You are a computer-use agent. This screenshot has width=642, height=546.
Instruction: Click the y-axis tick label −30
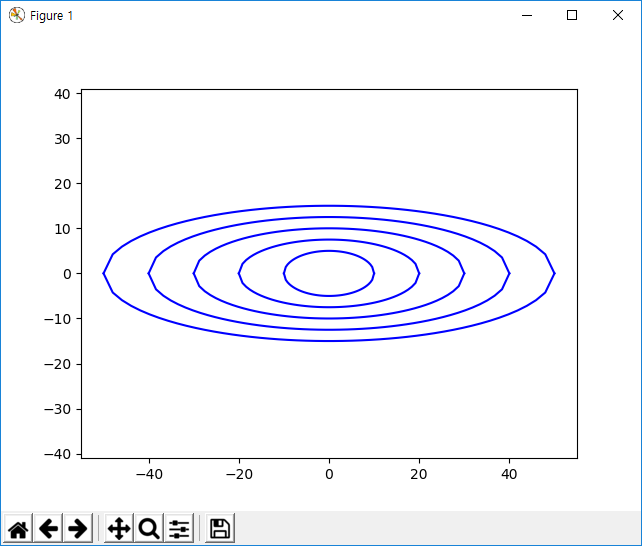click(57, 409)
